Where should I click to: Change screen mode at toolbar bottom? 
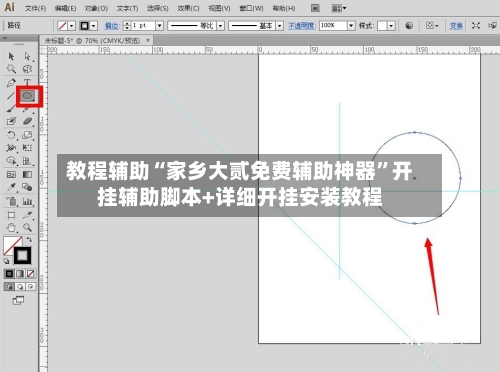[x=18, y=300]
